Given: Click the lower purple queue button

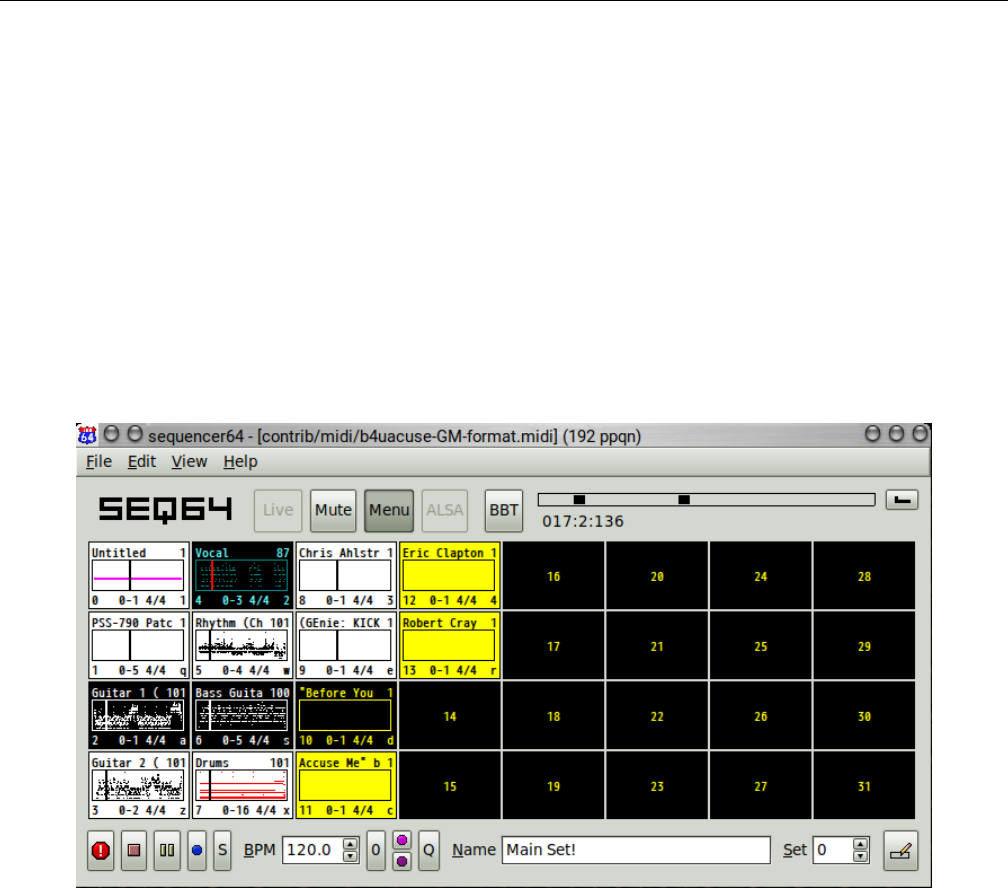Looking at the screenshot, I should [402, 861].
